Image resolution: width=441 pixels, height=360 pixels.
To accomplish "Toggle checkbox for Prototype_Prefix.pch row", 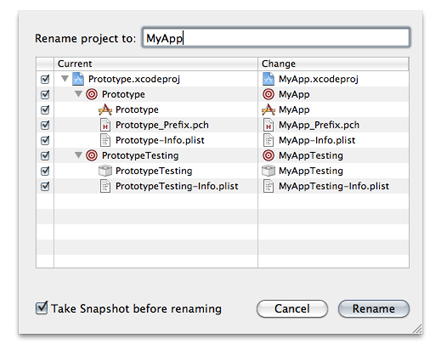I will pyautogui.click(x=45, y=125).
